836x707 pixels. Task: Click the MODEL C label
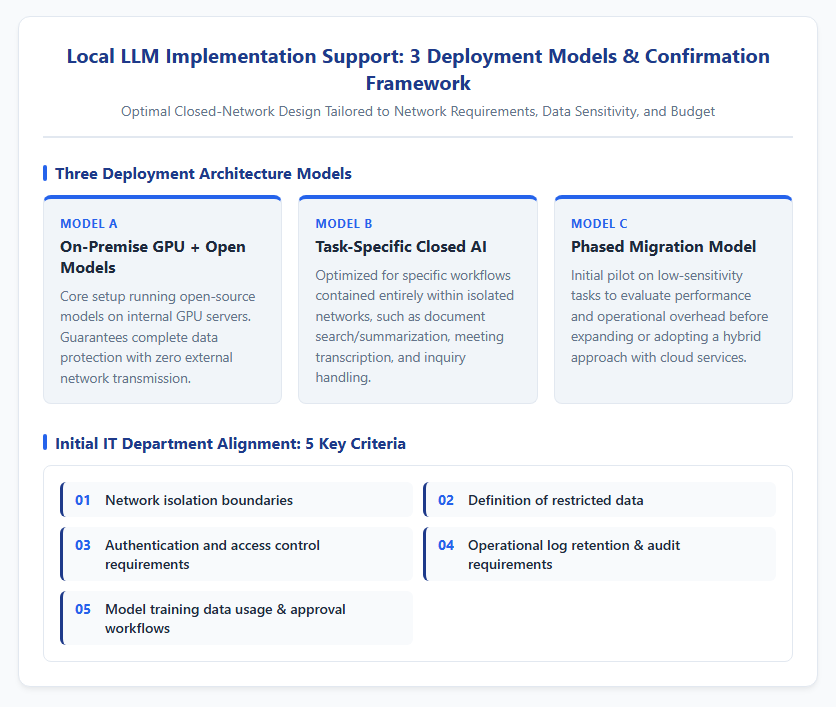coord(599,223)
